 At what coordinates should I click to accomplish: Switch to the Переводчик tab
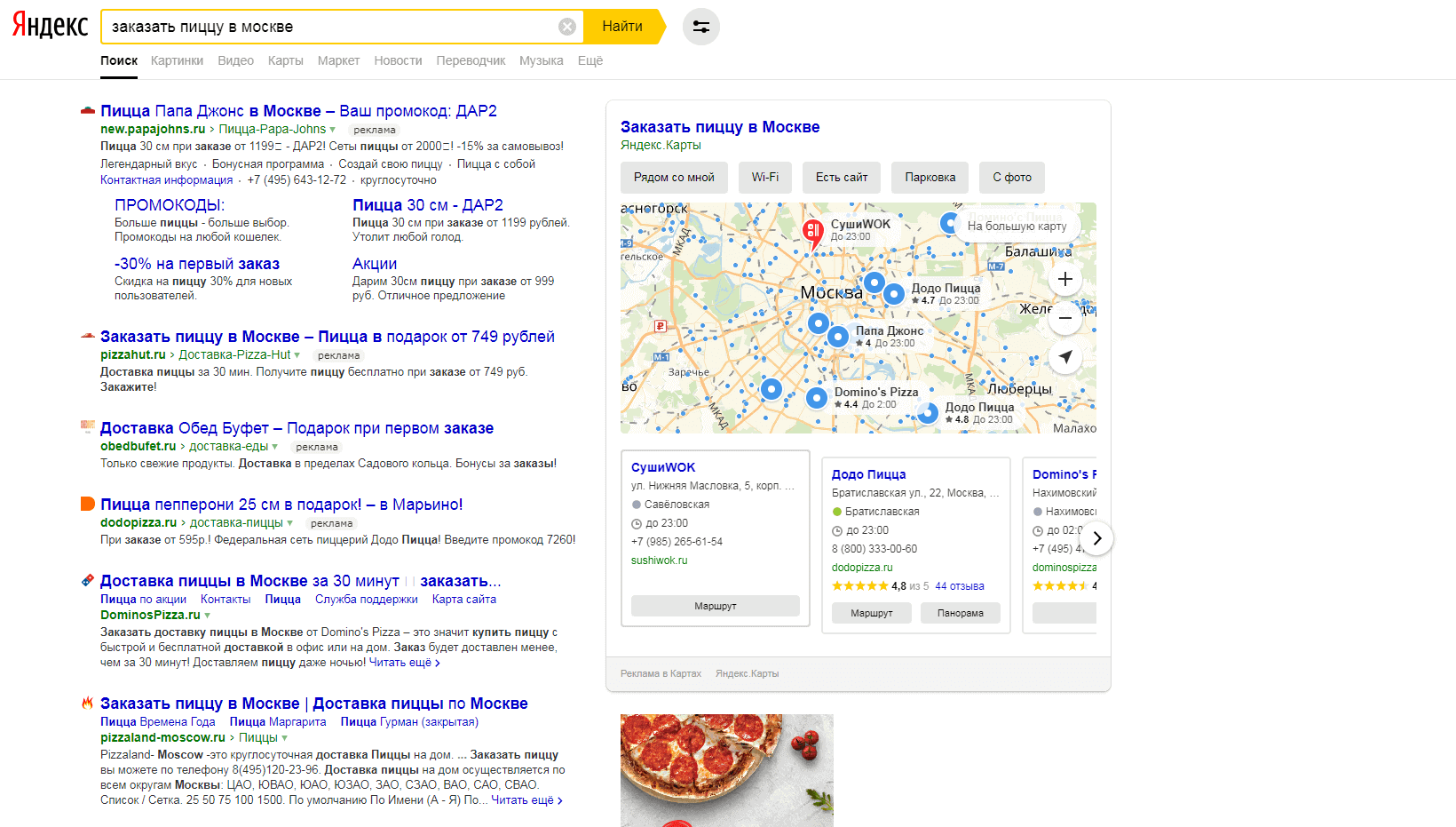471,60
